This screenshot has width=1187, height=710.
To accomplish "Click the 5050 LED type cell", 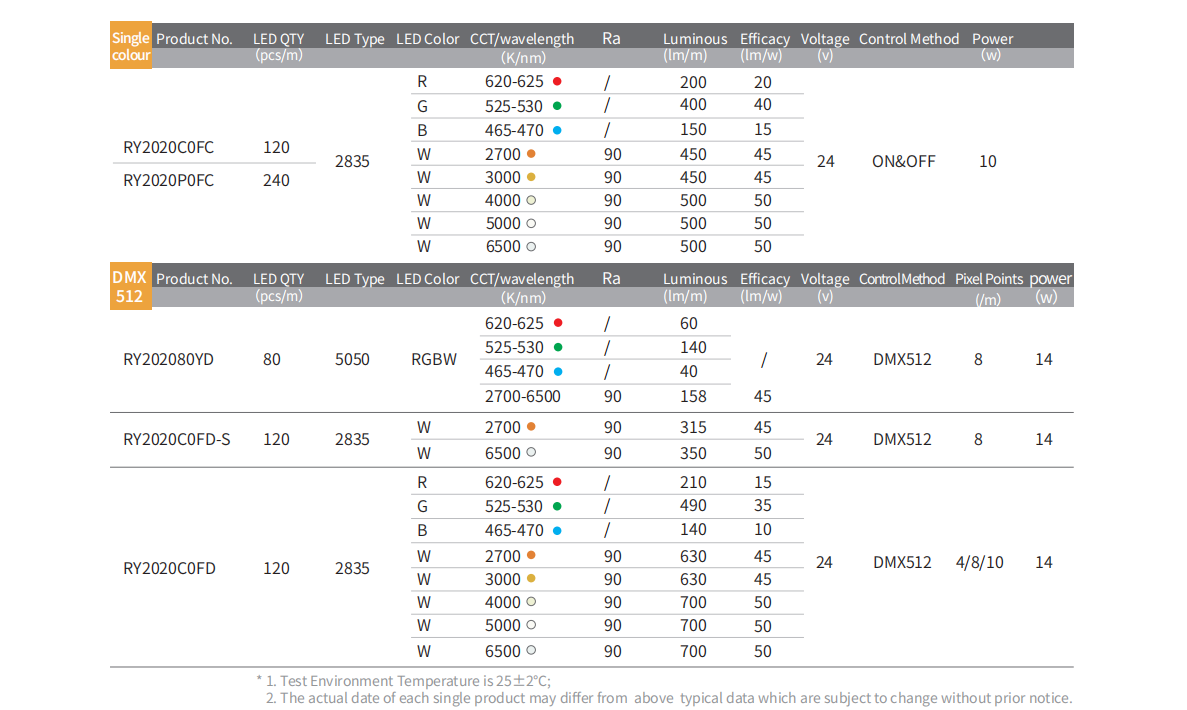I will [x=352, y=359].
